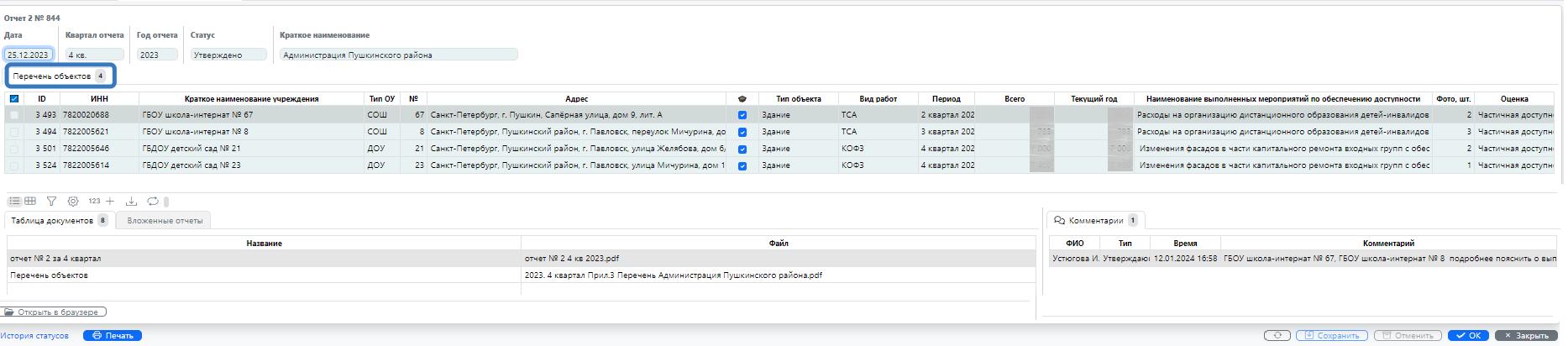Click the Дата field with 25.12.2023
Viewport: 1568px width, 346px height.
pos(29,55)
